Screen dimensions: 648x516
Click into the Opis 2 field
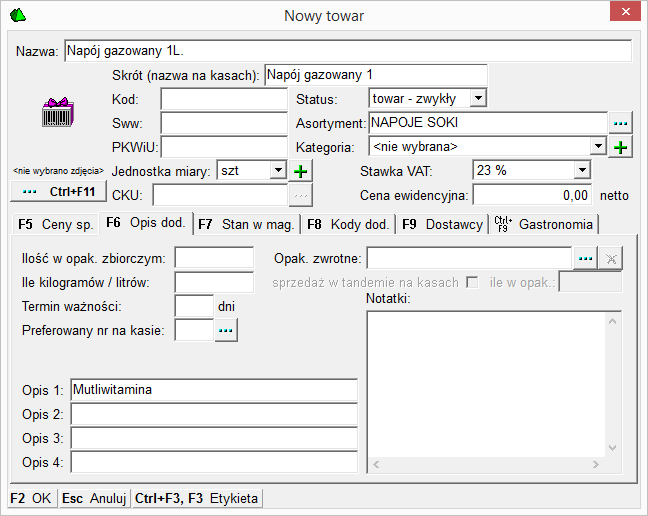click(213, 414)
